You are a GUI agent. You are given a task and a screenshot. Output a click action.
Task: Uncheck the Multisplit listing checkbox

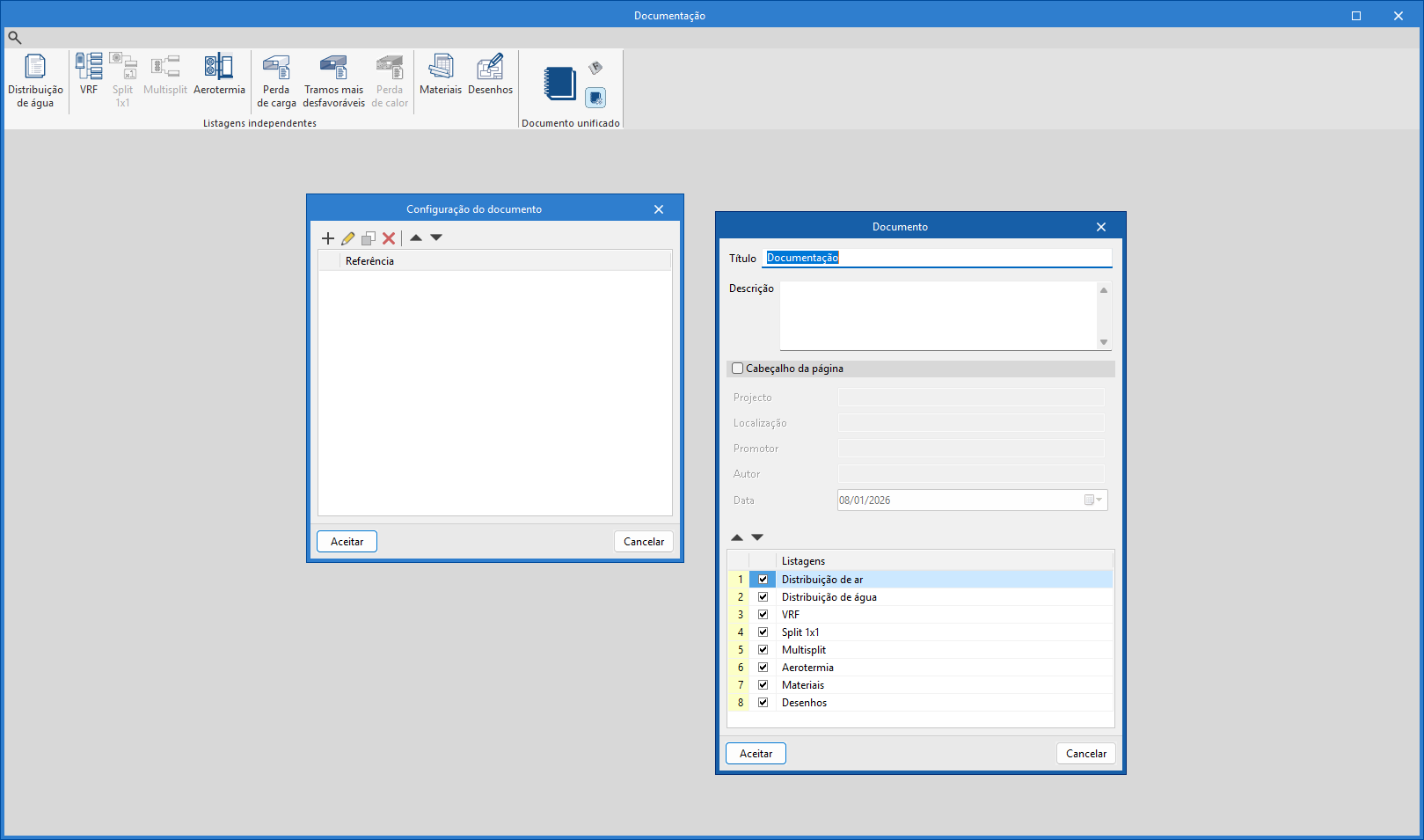pyautogui.click(x=763, y=650)
